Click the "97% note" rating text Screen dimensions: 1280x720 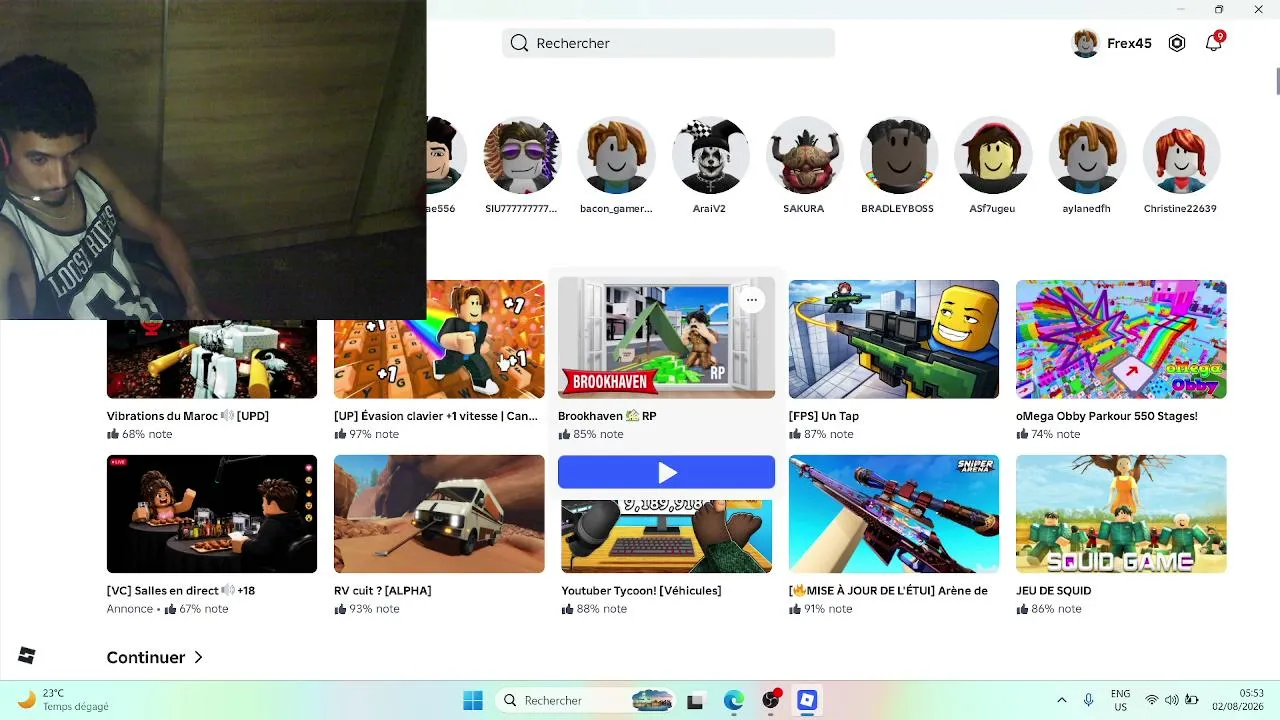click(x=374, y=434)
